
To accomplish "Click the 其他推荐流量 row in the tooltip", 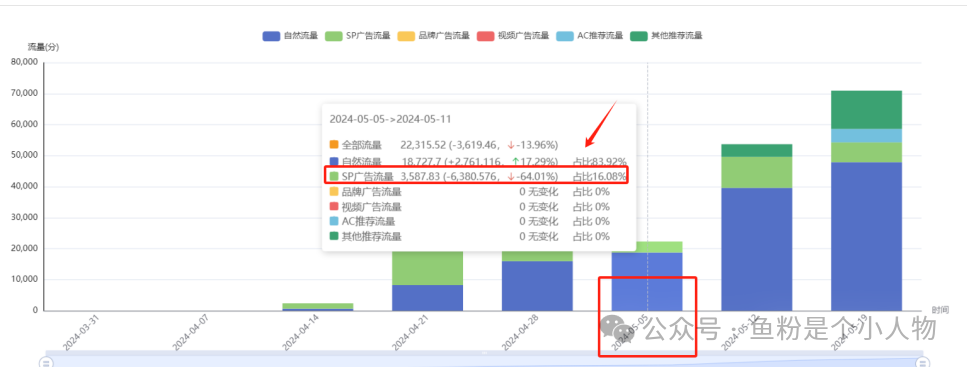I will pyautogui.click(x=469, y=236).
